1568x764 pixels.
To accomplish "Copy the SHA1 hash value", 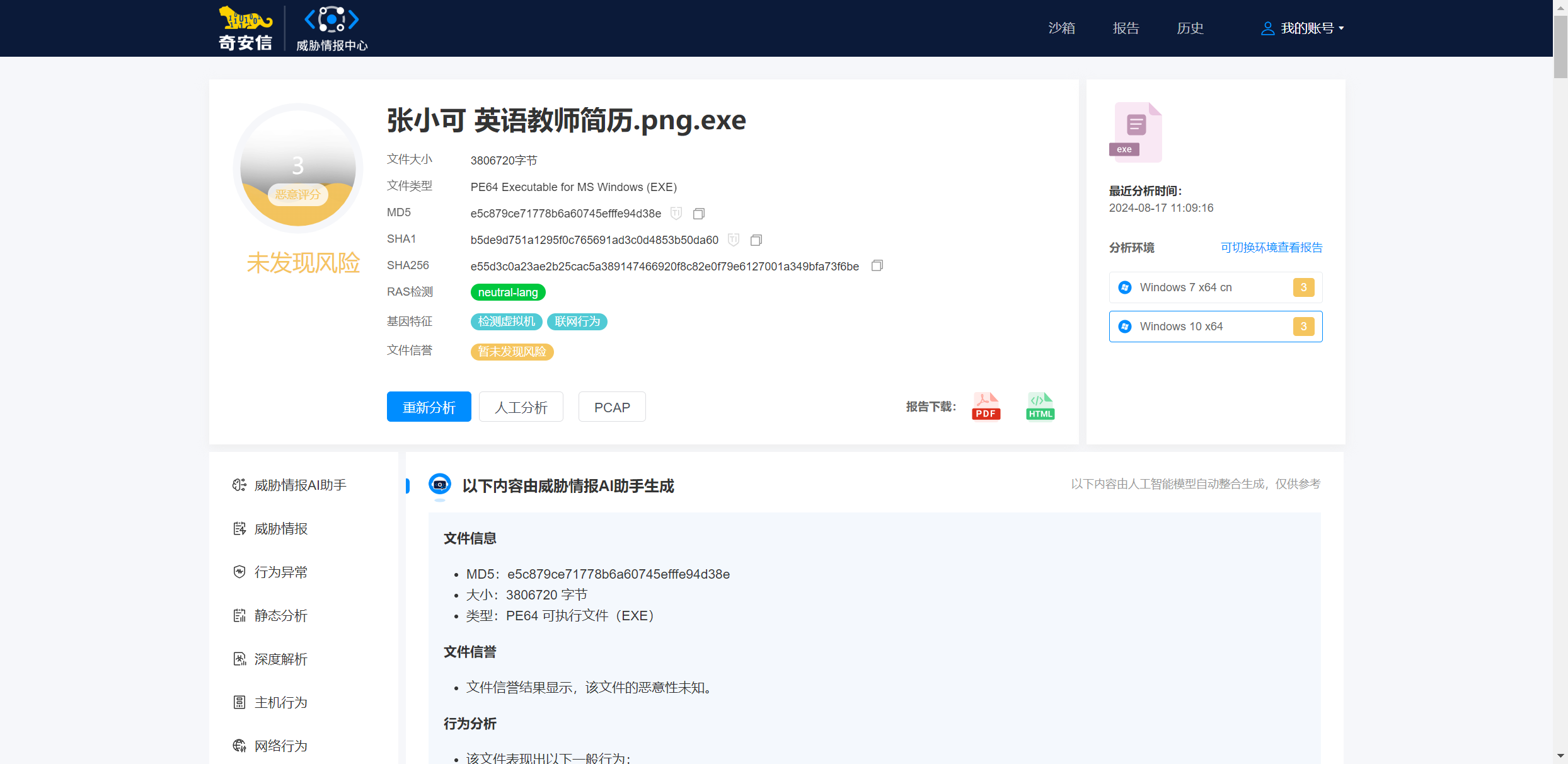I will click(x=756, y=240).
